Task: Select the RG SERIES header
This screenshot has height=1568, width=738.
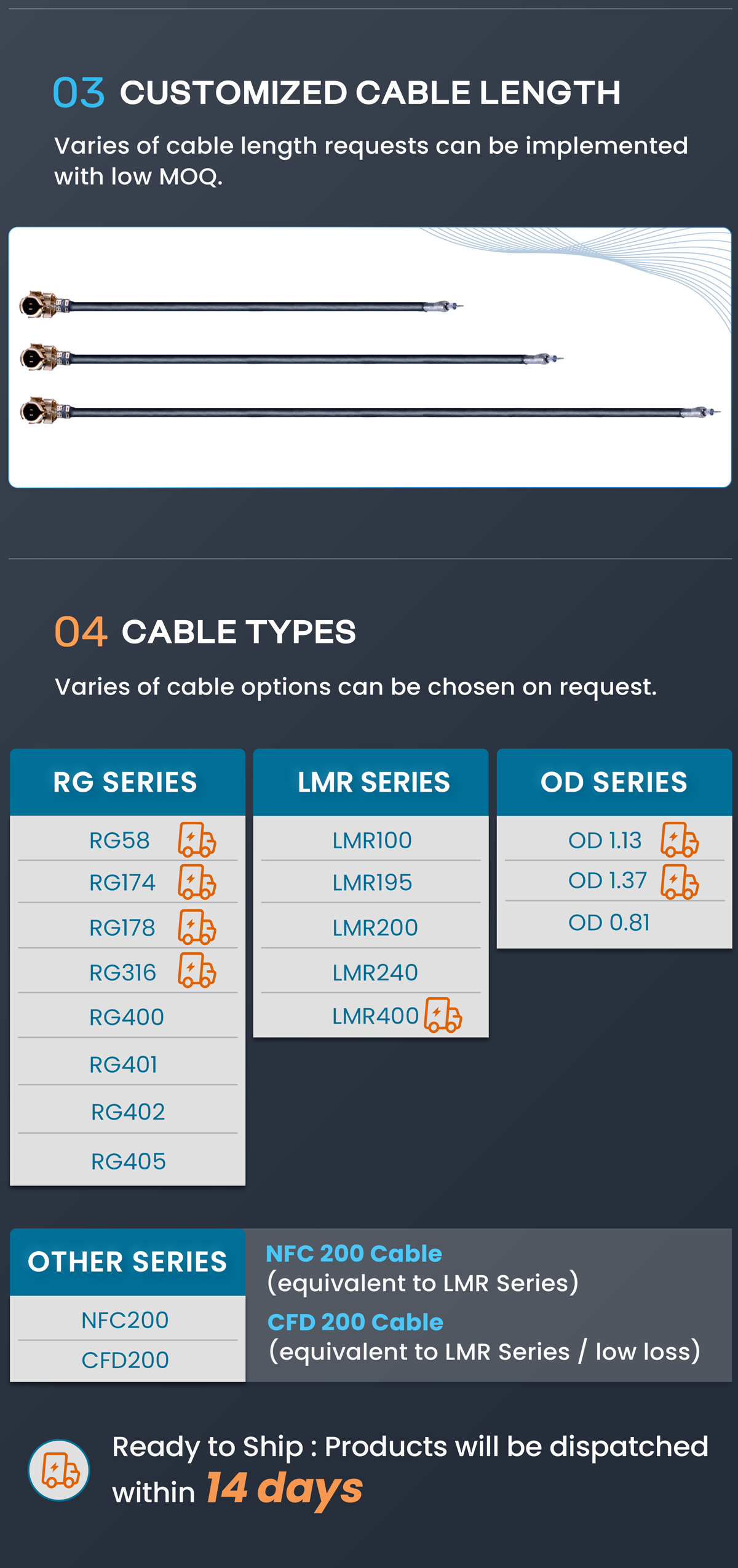Action: [126, 782]
